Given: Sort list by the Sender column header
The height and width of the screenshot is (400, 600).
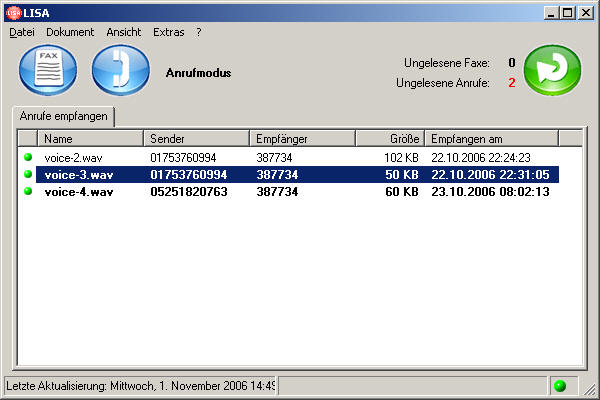Looking at the screenshot, I should click(196, 139).
